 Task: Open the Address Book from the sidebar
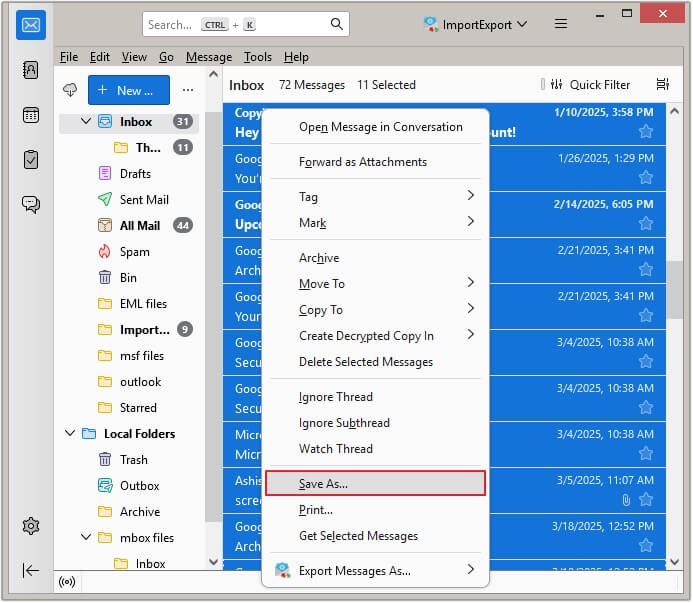tap(30, 70)
